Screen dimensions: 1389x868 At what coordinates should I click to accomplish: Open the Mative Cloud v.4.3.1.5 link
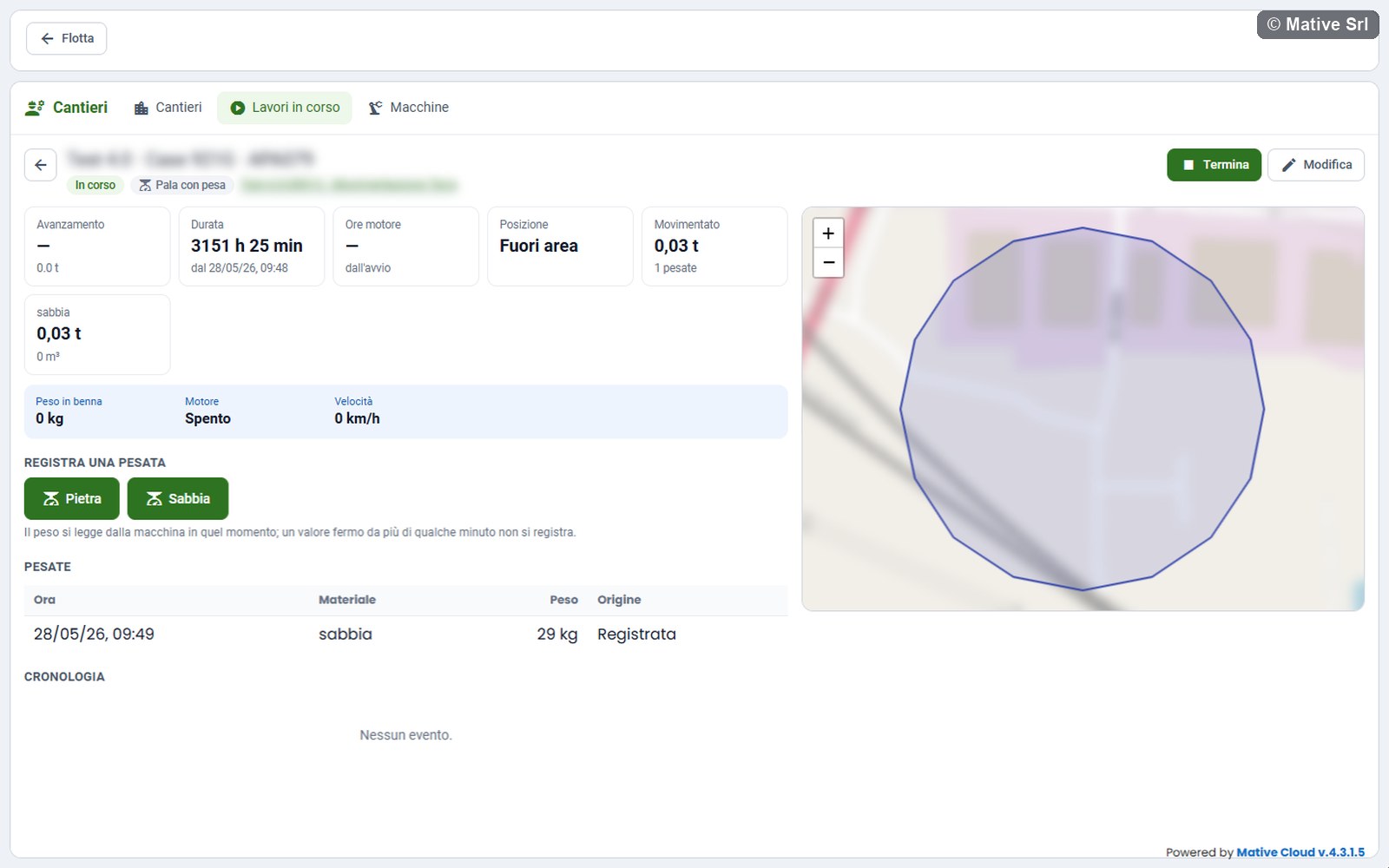click(1300, 852)
